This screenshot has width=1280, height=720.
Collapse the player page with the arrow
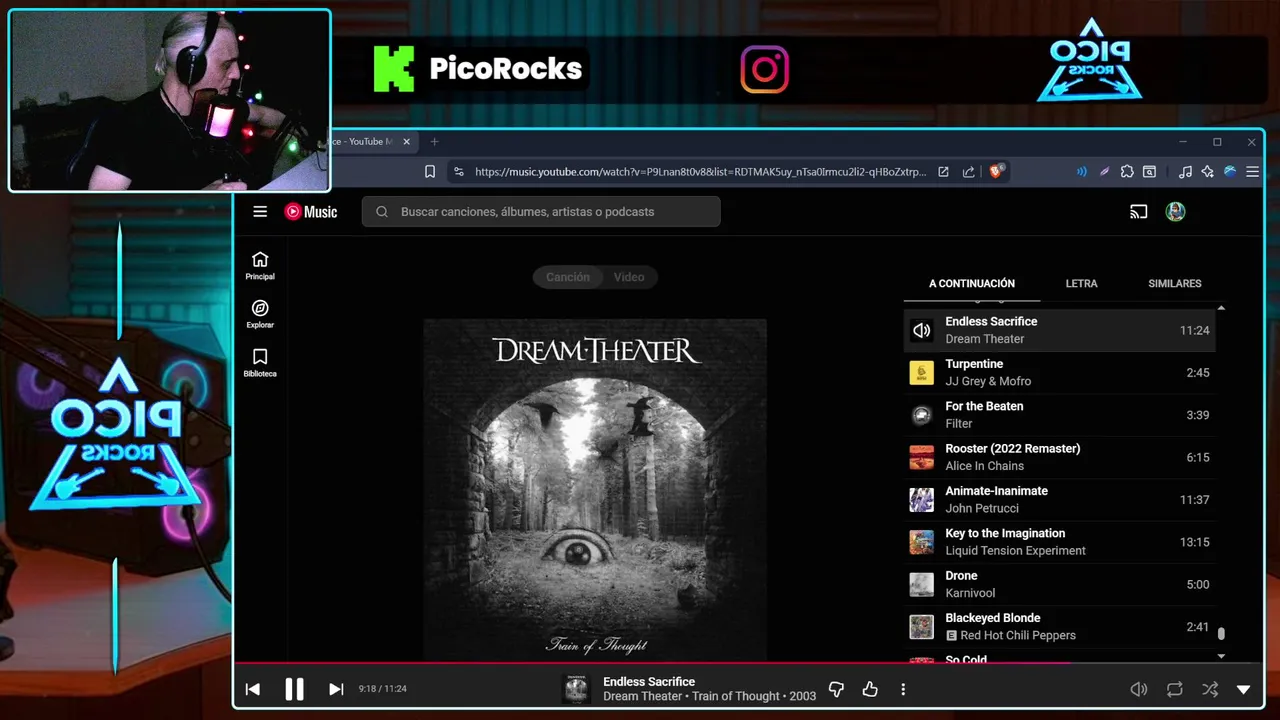pos(1244,689)
